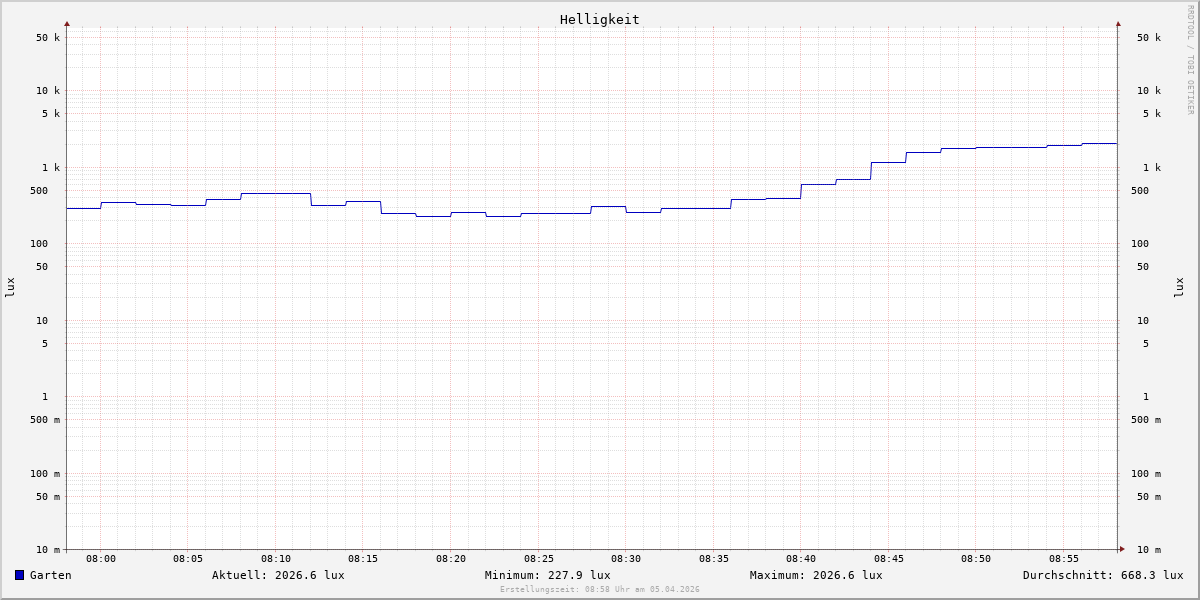Click the red arrow atop the right axis
The image size is (1200, 600).
click(x=1118, y=23)
